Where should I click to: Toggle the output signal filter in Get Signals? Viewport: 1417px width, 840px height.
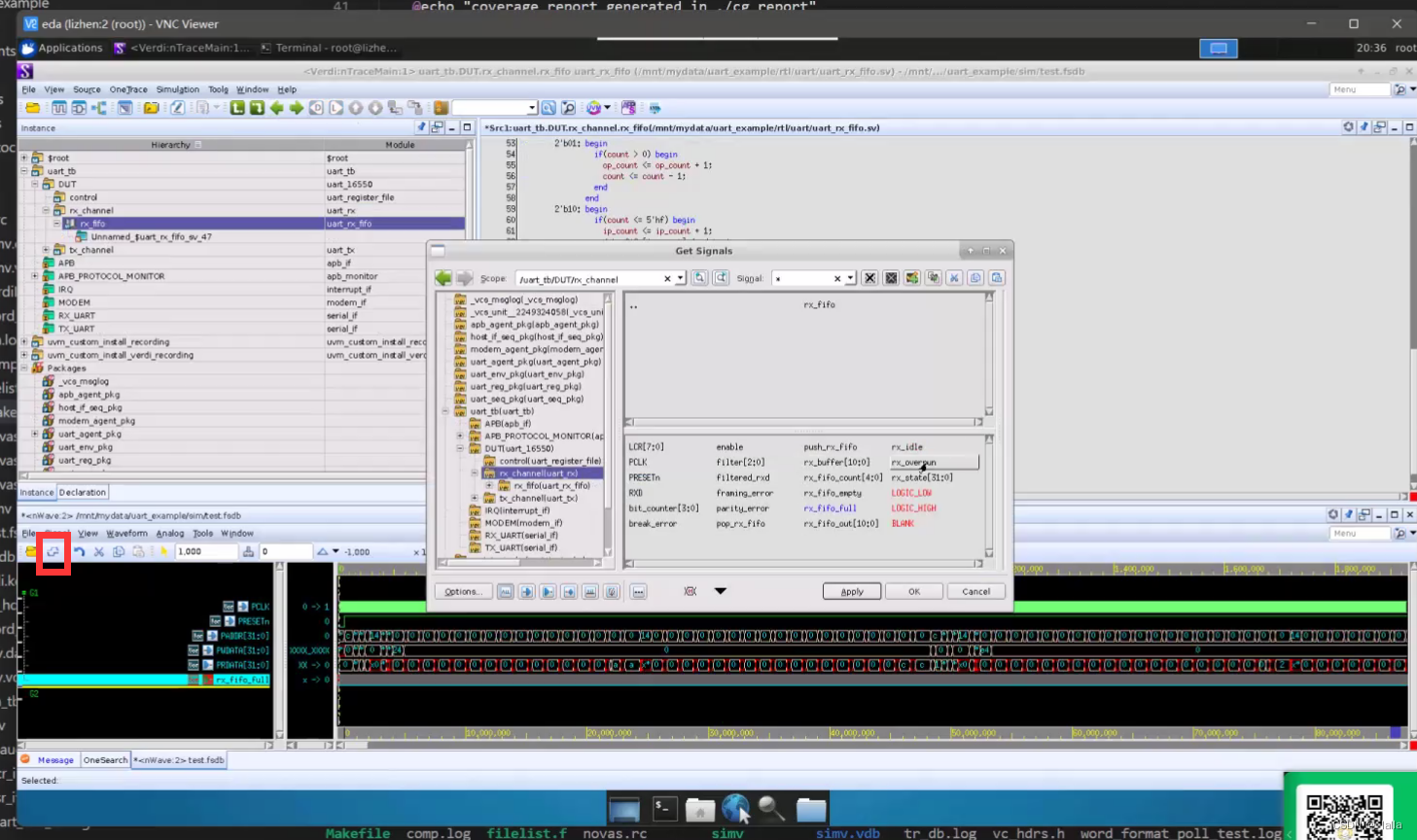(548, 591)
